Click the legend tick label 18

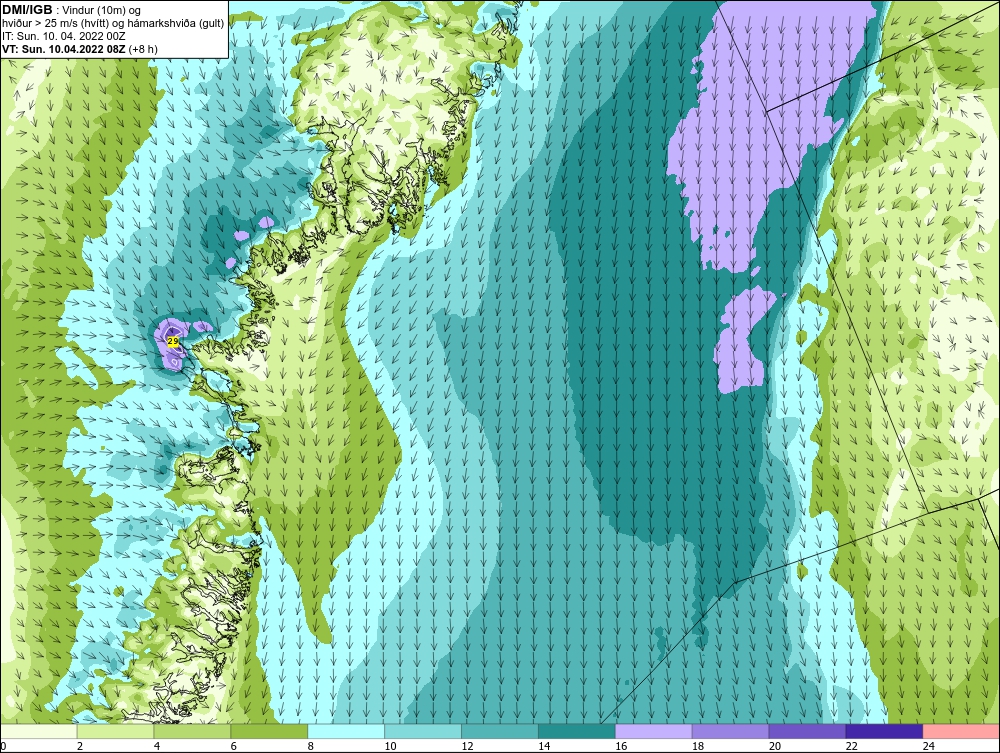(x=698, y=746)
